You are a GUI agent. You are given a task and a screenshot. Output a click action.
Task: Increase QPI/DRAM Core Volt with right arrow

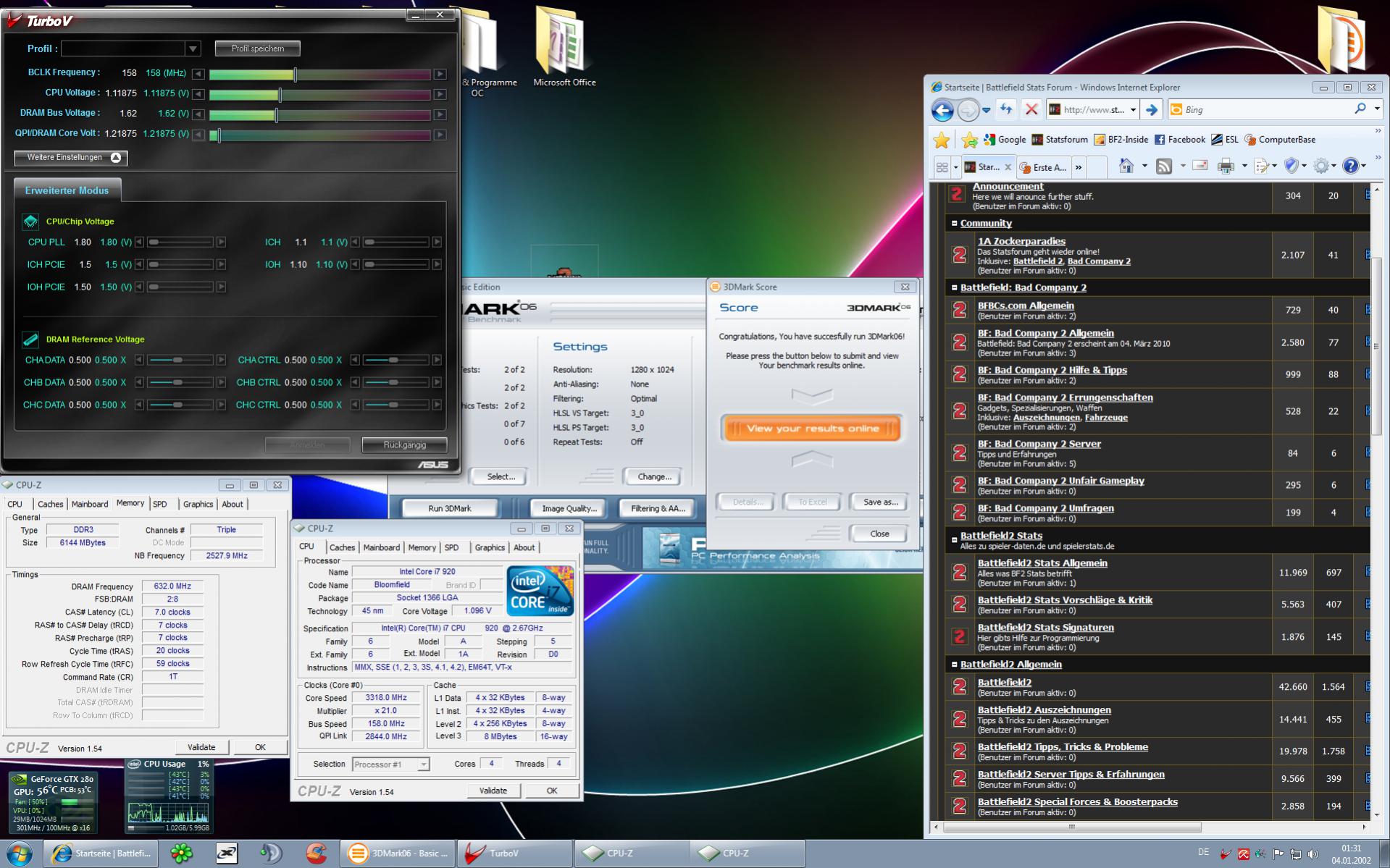pyautogui.click(x=440, y=135)
